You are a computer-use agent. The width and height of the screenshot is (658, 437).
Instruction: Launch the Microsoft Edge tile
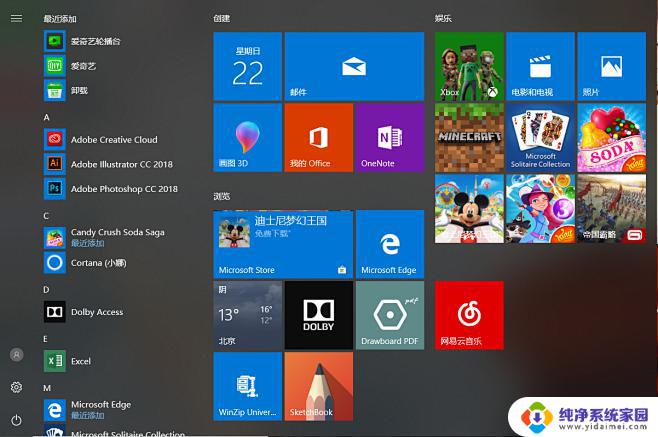tap(390, 244)
